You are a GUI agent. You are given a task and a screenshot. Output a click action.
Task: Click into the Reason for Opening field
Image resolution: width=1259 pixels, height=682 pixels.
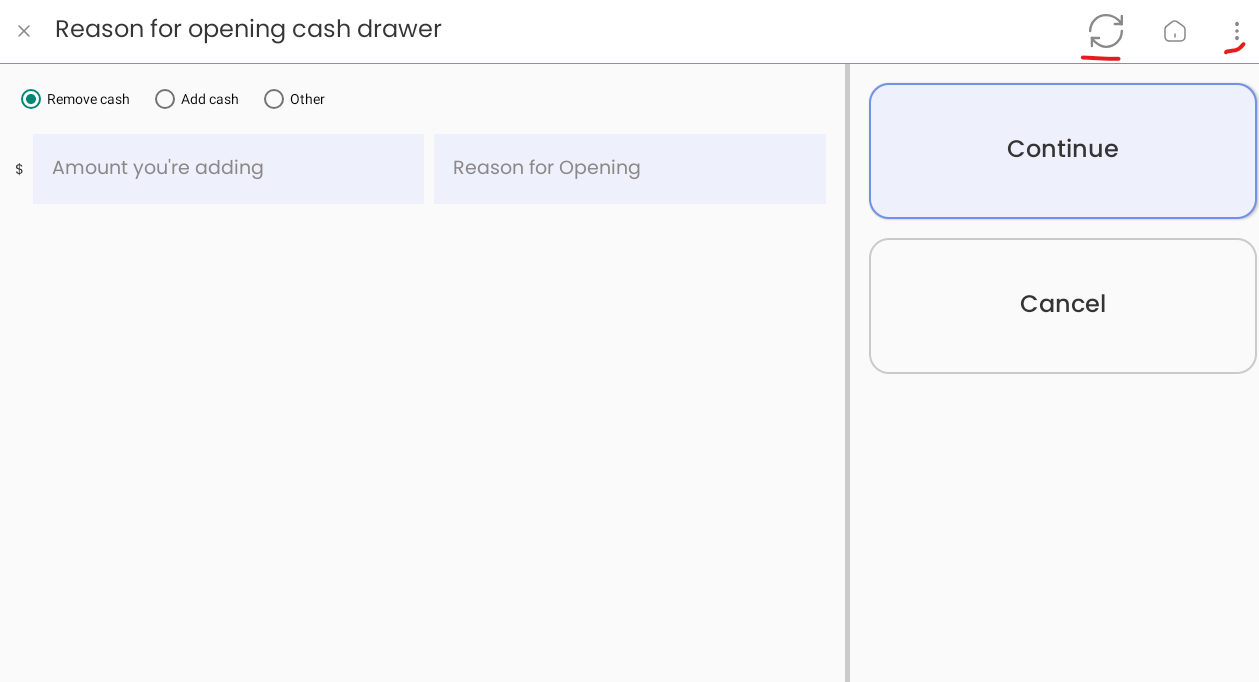(630, 169)
